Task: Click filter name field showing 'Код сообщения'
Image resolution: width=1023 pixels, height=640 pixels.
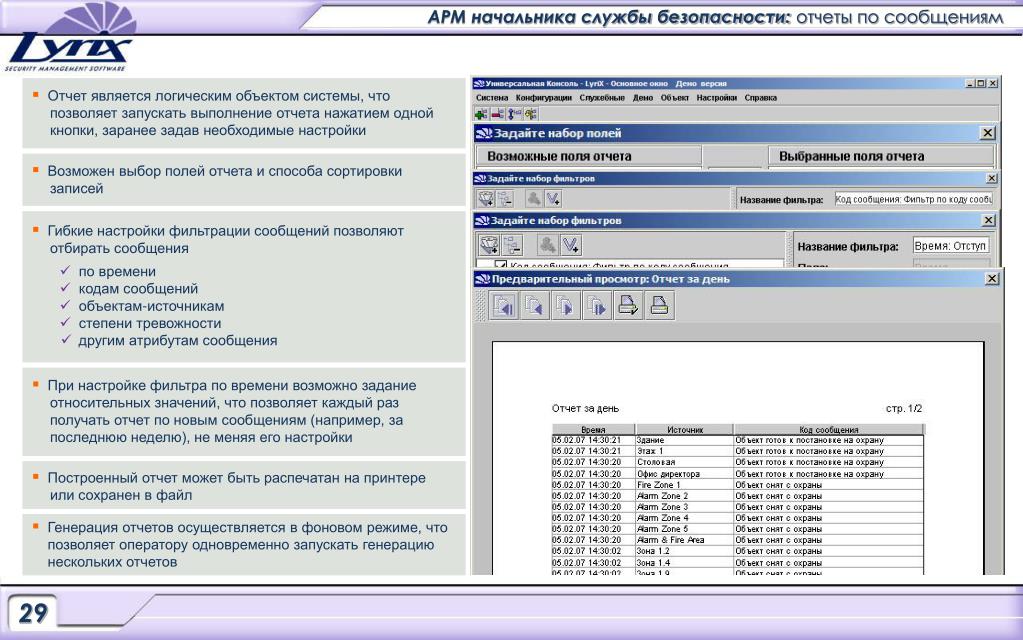Action: click(x=913, y=199)
